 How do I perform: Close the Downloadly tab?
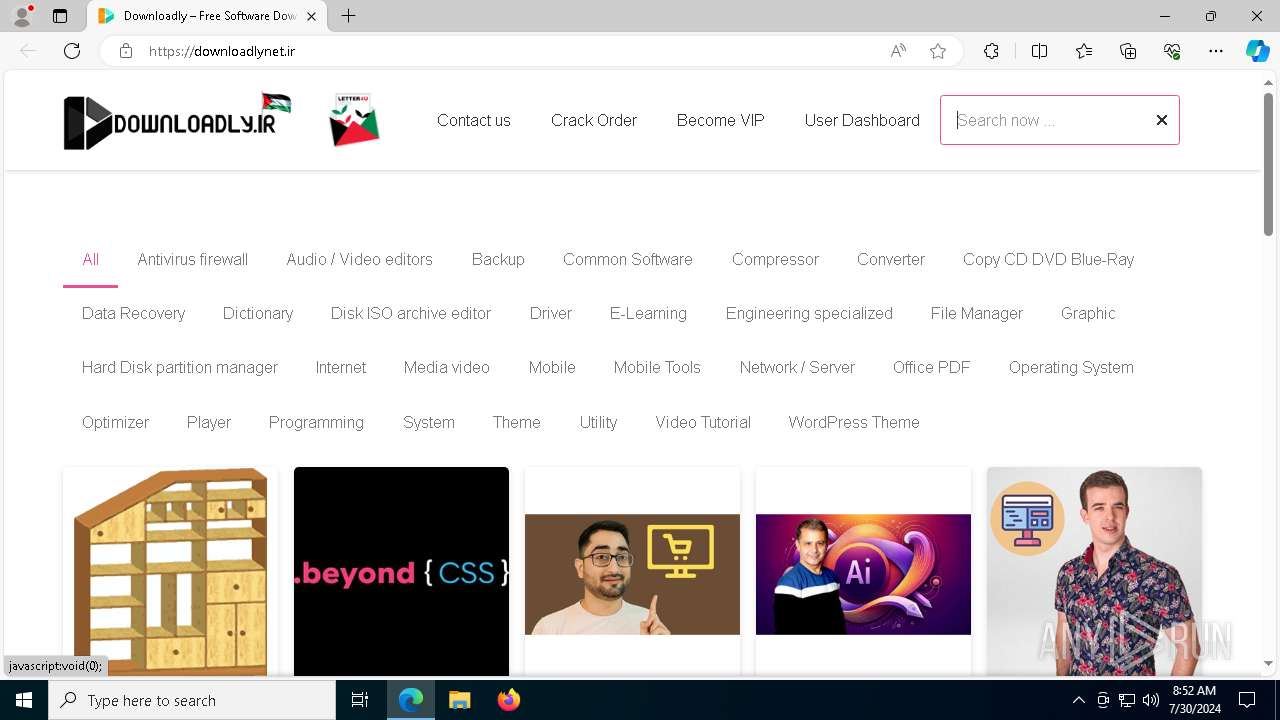(312, 16)
